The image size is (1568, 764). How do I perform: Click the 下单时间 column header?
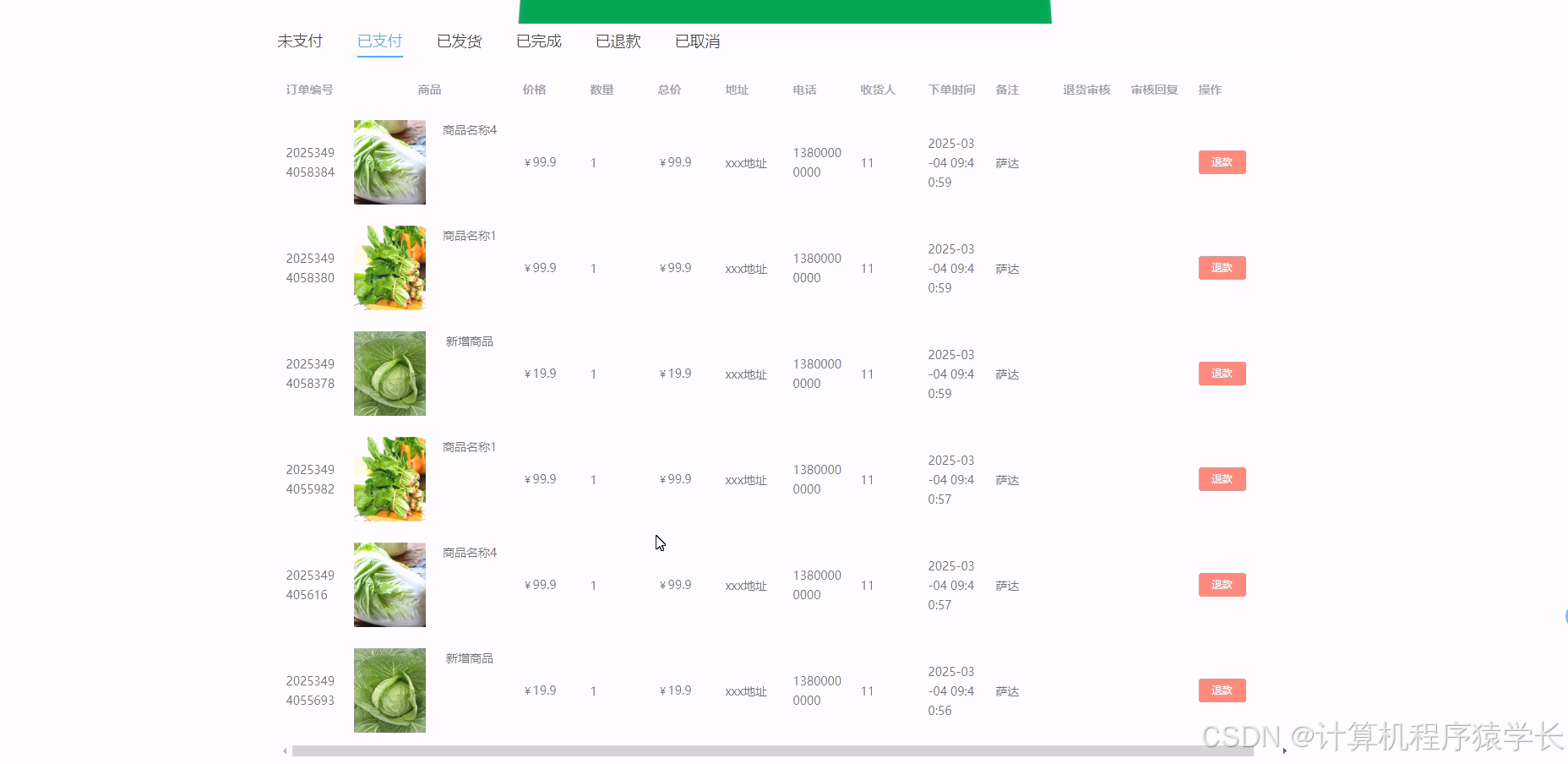click(950, 89)
